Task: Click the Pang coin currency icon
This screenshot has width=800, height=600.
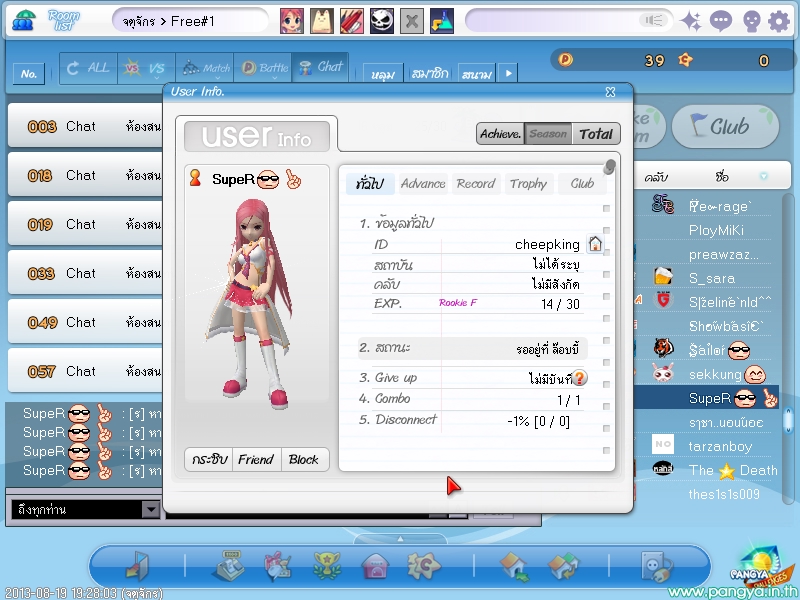Action: pos(565,60)
